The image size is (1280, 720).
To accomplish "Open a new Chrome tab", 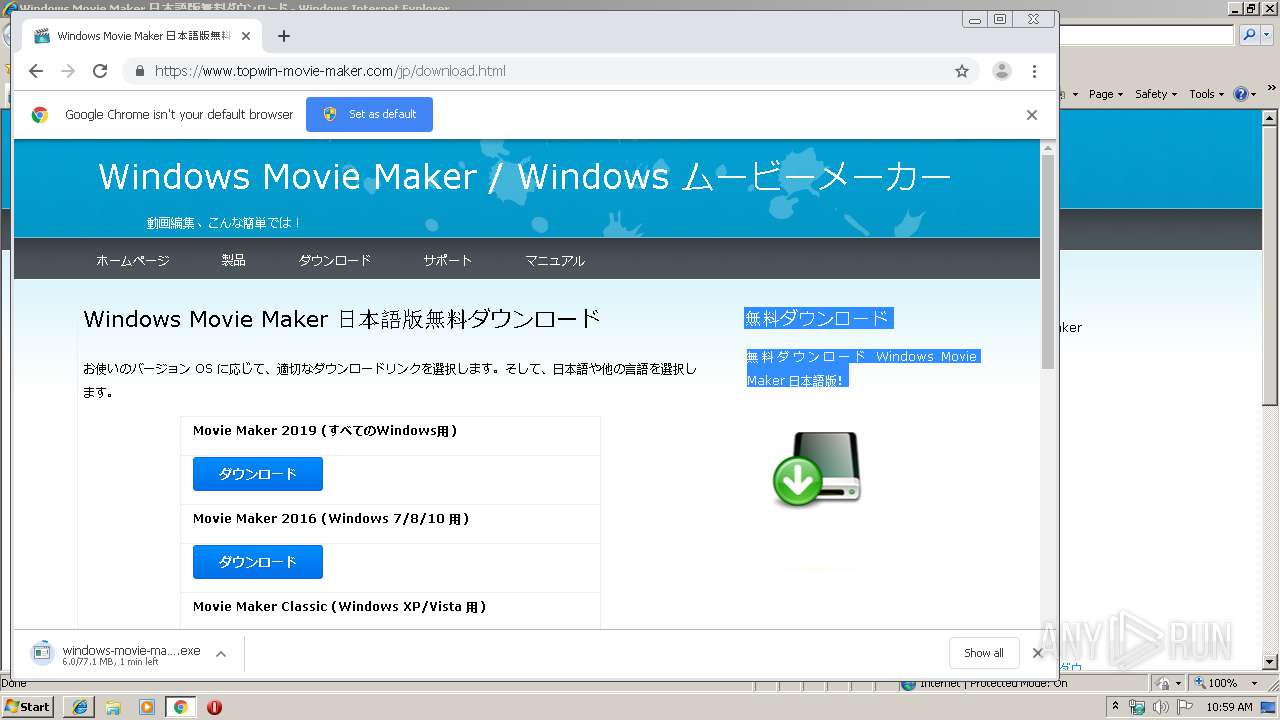I will point(284,36).
